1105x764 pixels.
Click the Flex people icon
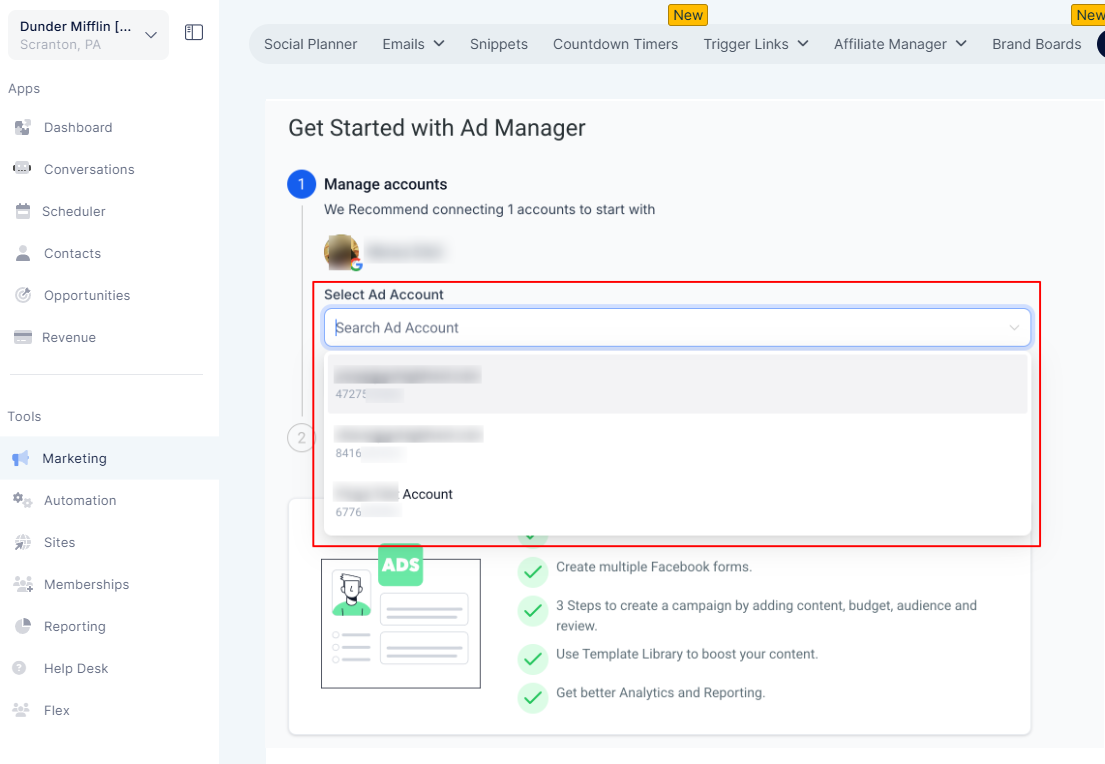tap(21, 710)
